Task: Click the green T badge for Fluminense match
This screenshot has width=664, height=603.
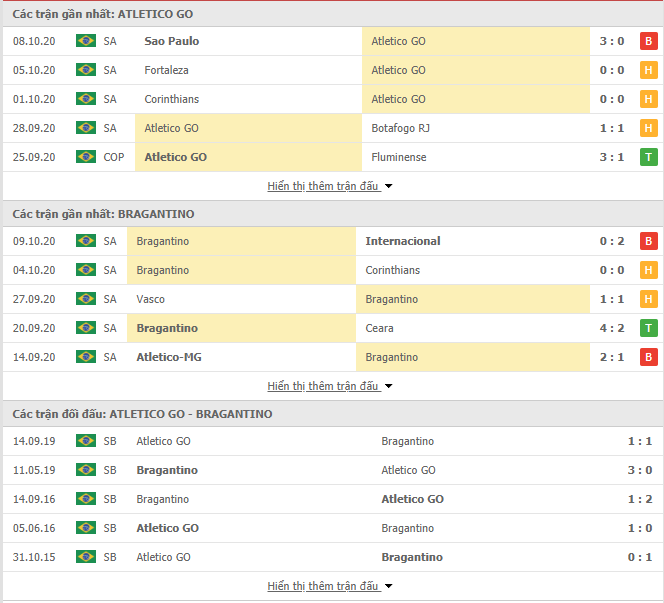Action: click(648, 157)
